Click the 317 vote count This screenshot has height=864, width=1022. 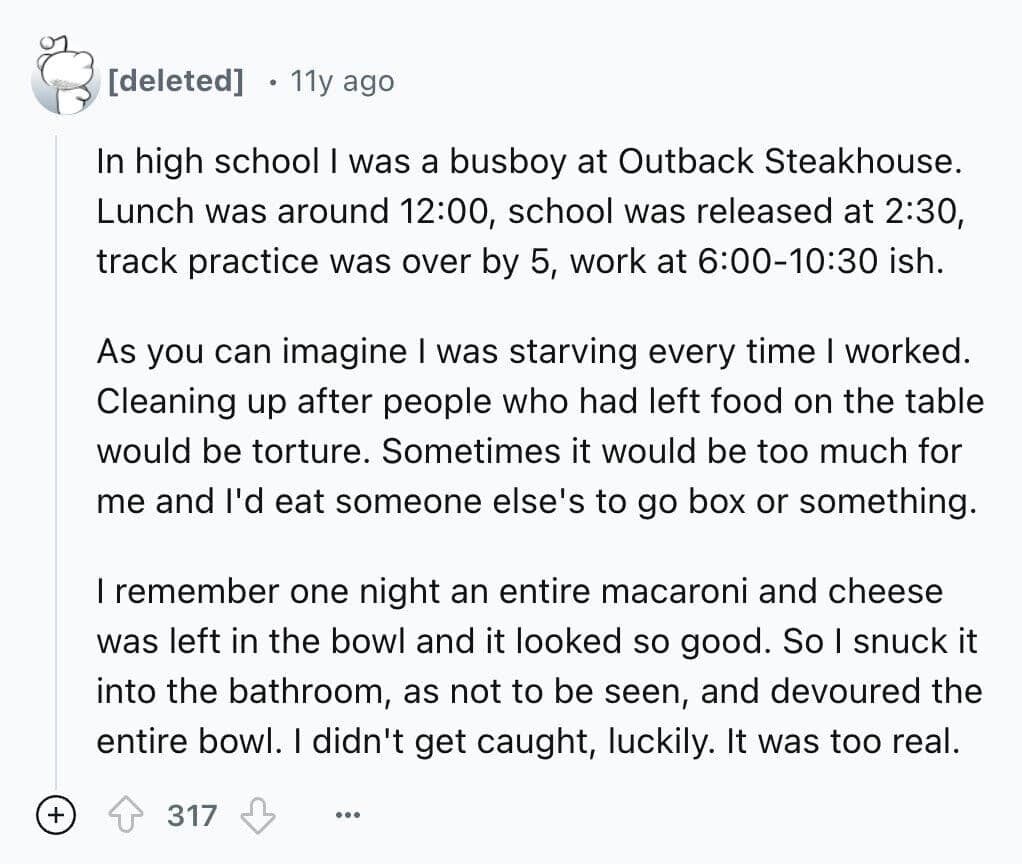(x=192, y=815)
